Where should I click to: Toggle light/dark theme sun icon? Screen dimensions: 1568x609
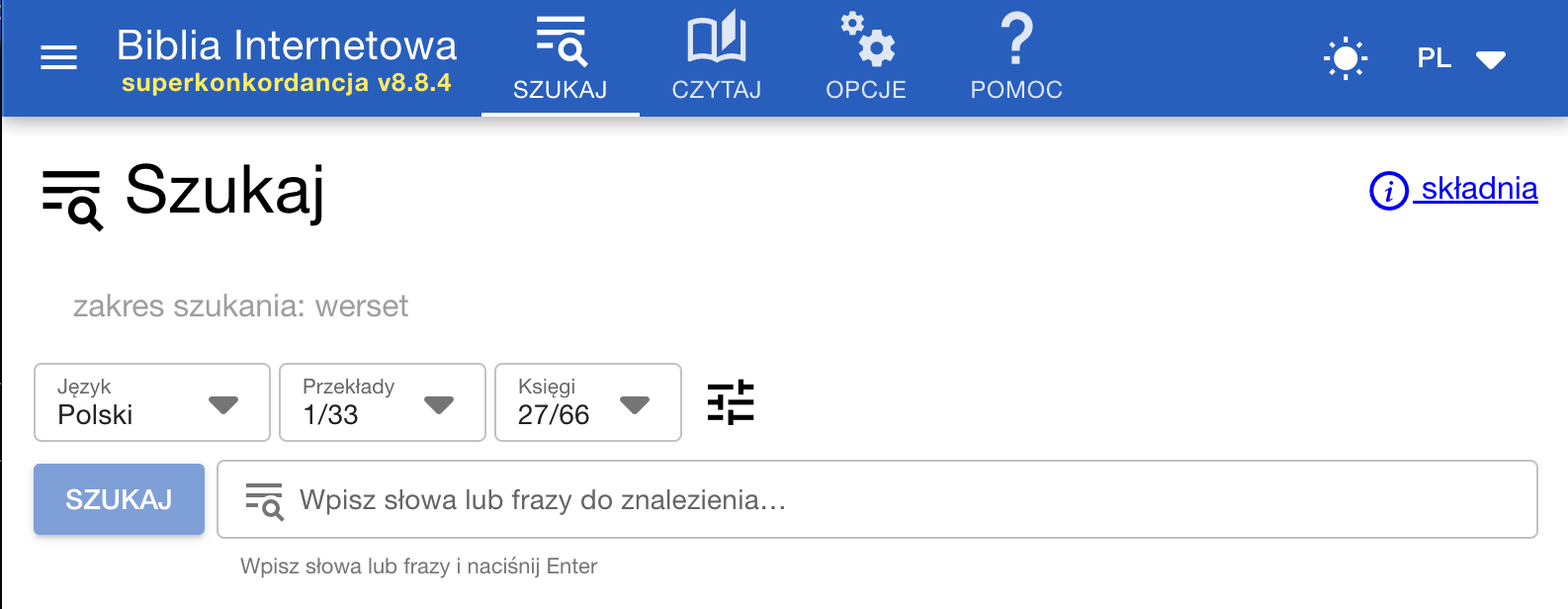click(1345, 58)
